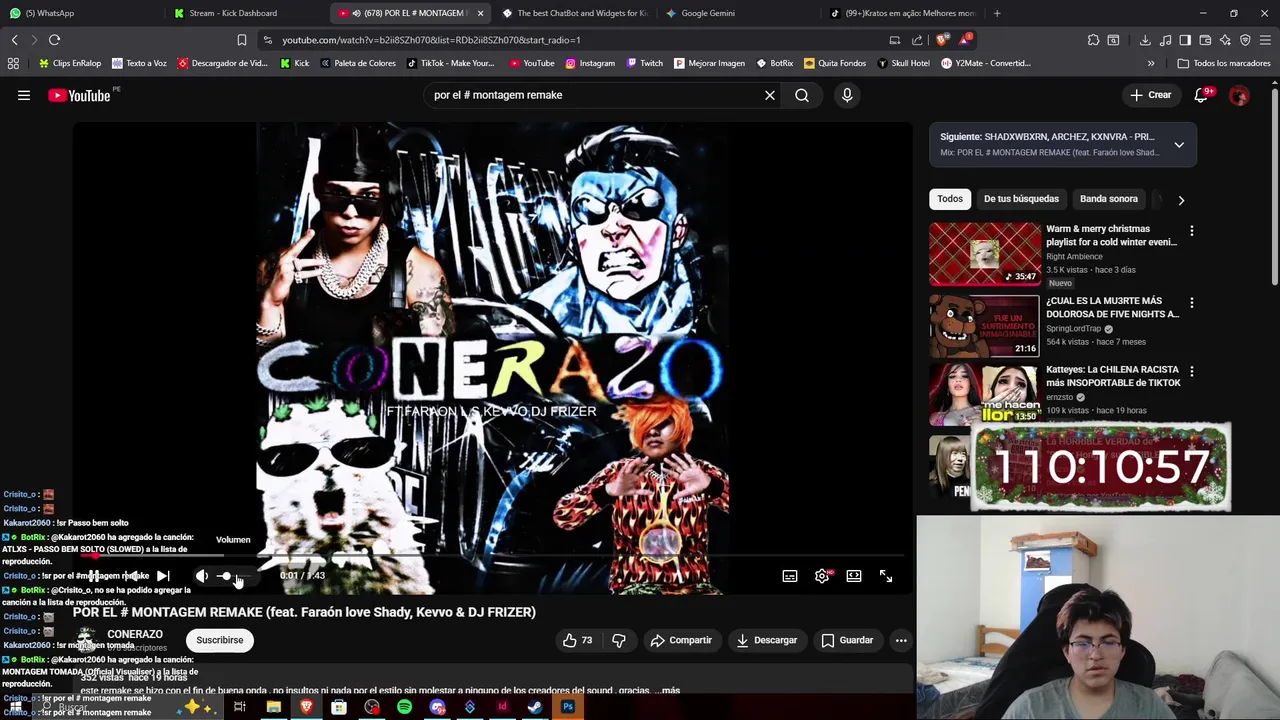Click the Crear button
Screen dimensions: 1280x720
[1150, 95]
